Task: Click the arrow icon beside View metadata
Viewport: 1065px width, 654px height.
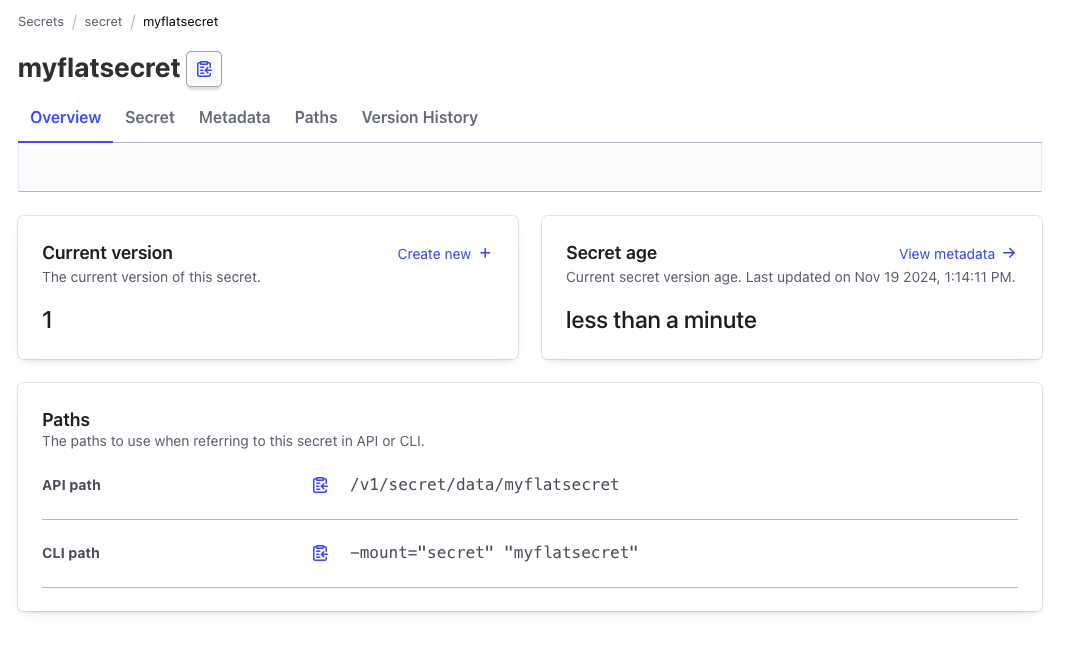Action: click(1009, 253)
